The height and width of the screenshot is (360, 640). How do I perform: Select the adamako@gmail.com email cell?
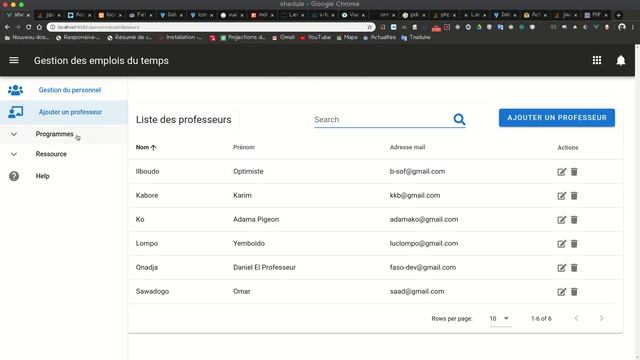(424, 220)
